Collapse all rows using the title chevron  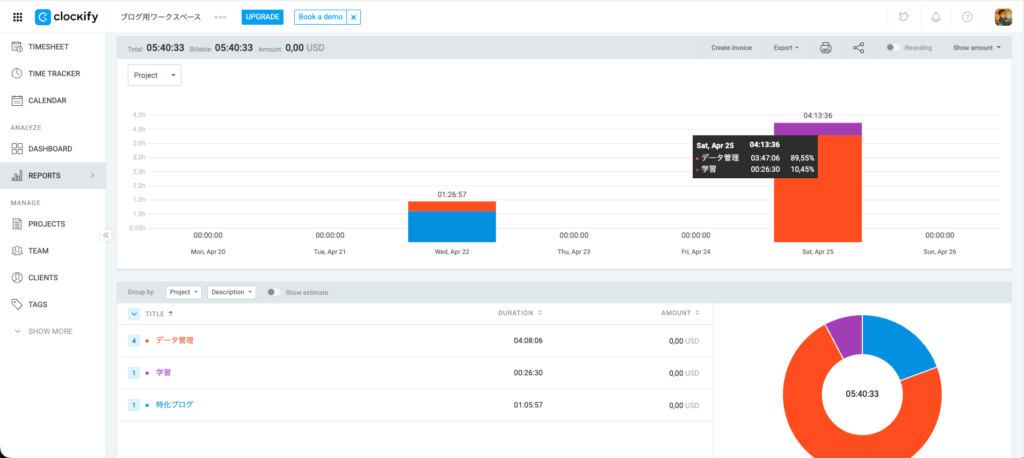point(134,313)
